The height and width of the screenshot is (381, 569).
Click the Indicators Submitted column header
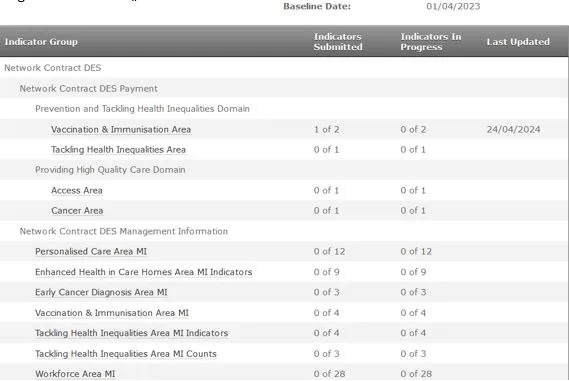(x=338, y=42)
